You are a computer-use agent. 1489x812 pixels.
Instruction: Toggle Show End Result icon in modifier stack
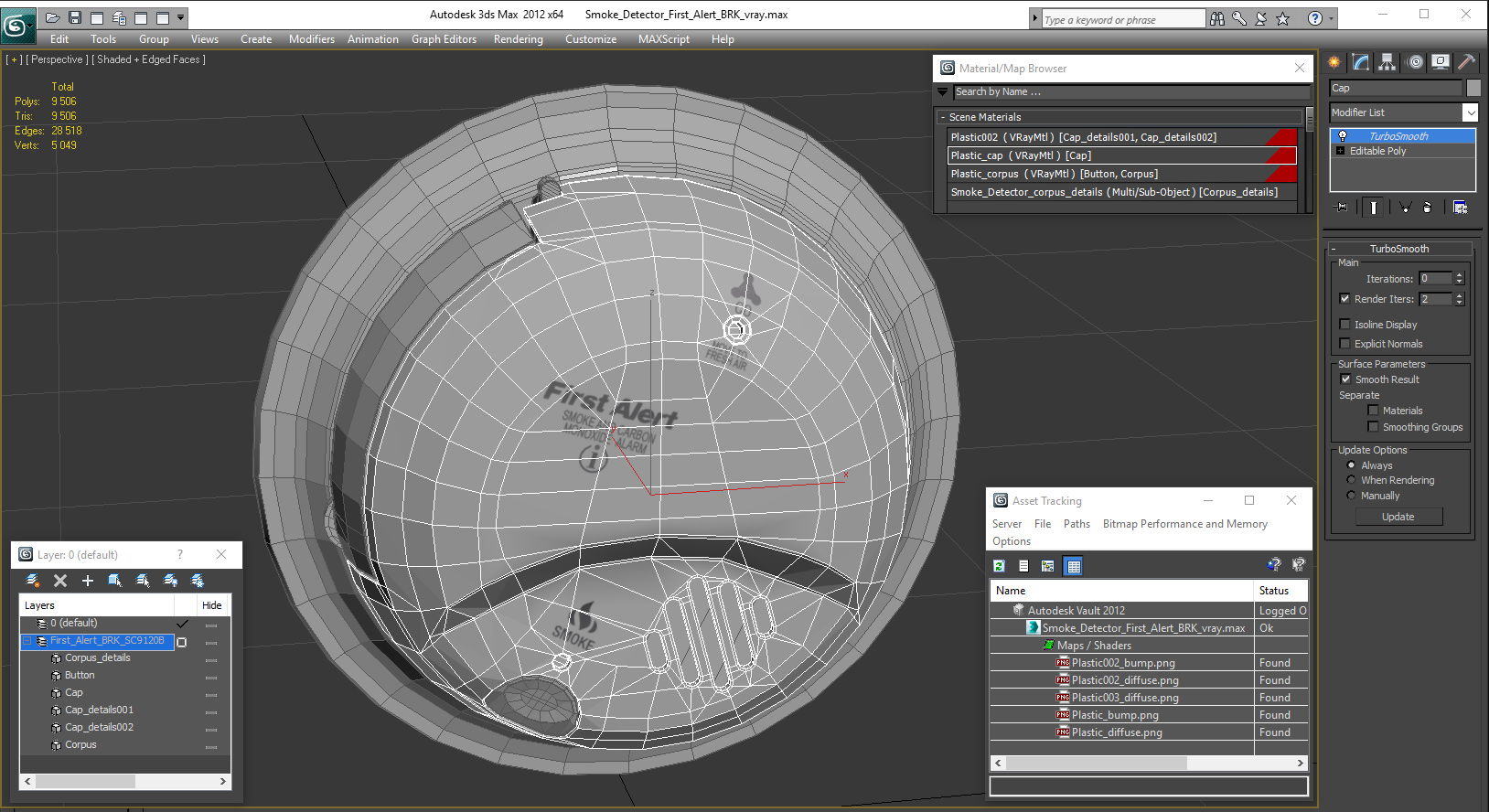pos(1374,208)
